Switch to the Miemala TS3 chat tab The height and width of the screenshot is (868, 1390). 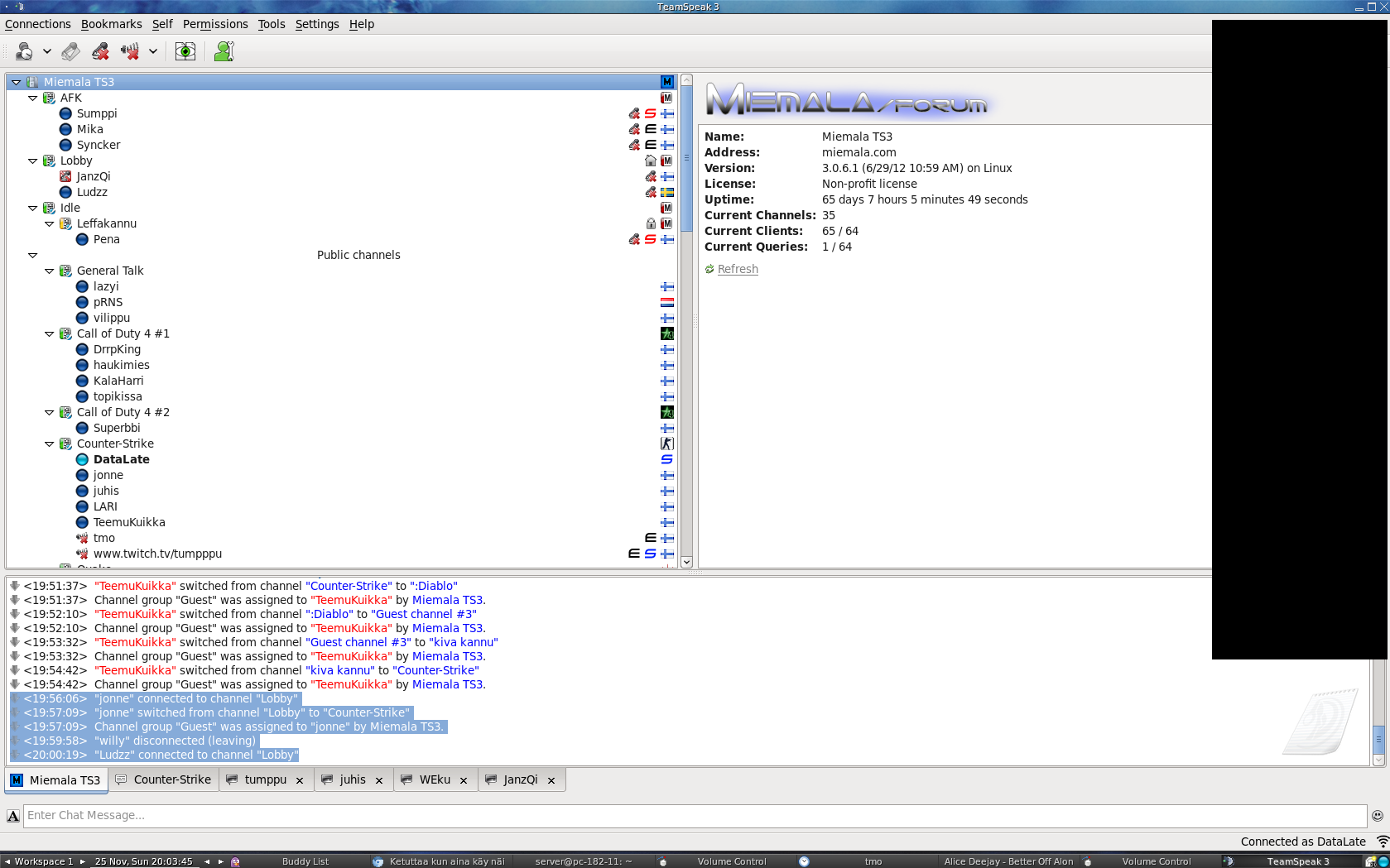(x=56, y=779)
